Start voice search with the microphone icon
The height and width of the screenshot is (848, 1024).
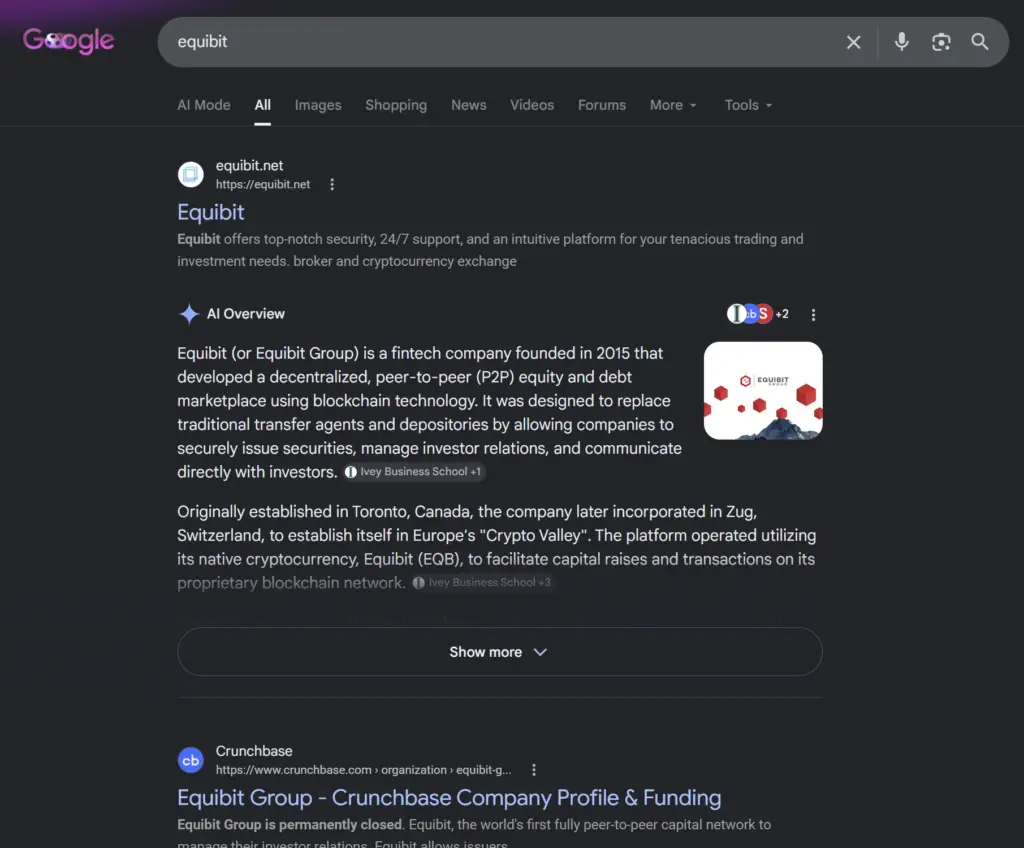[901, 42]
